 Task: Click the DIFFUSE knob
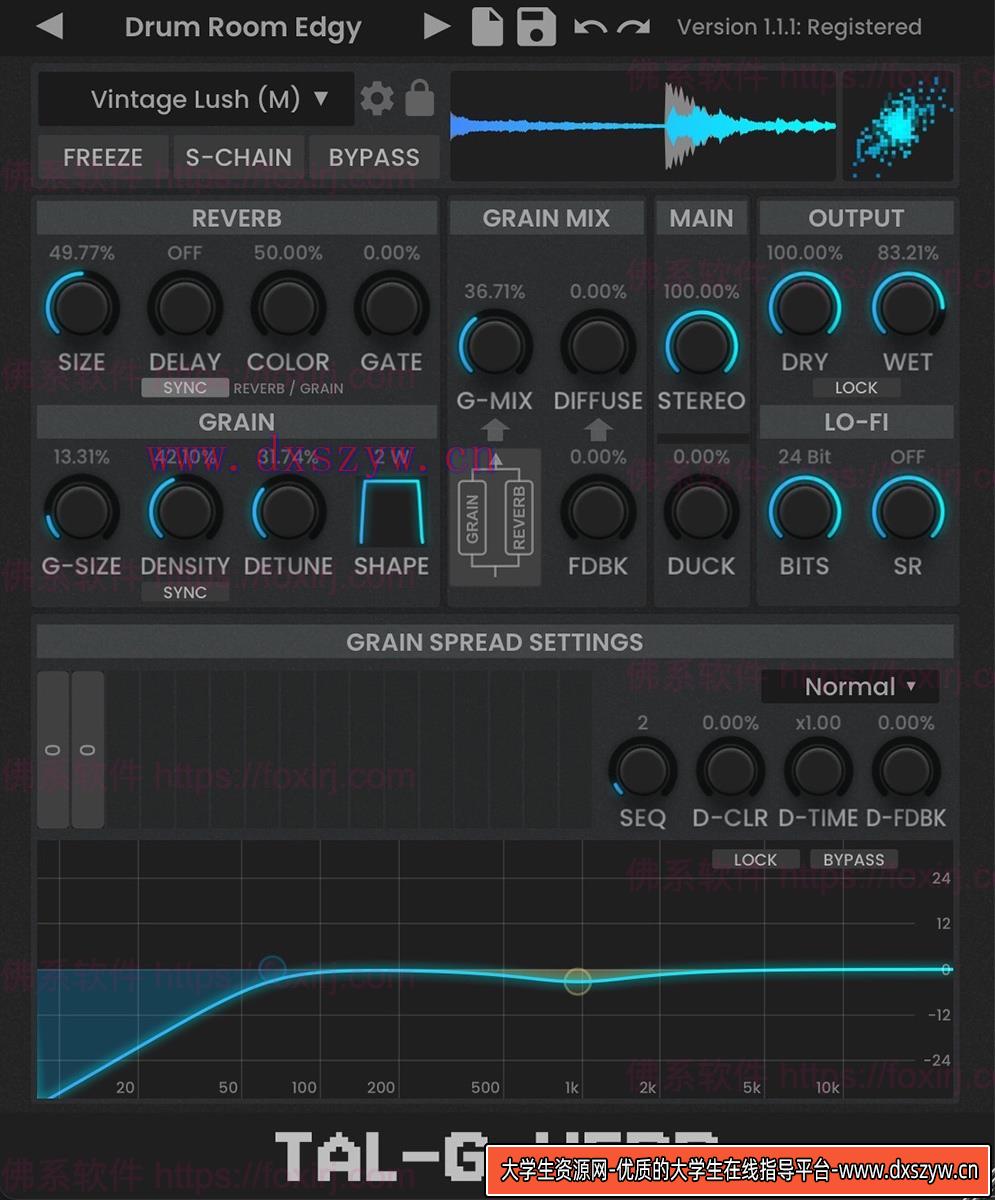point(598,346)
